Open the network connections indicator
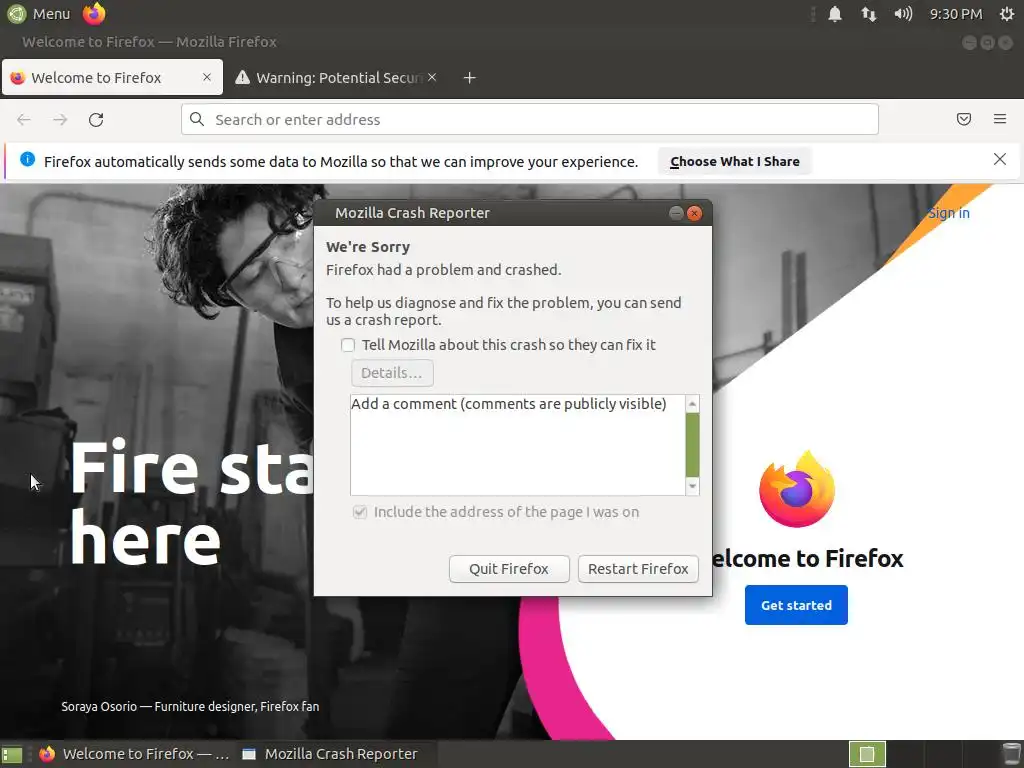 click(869, 14)
